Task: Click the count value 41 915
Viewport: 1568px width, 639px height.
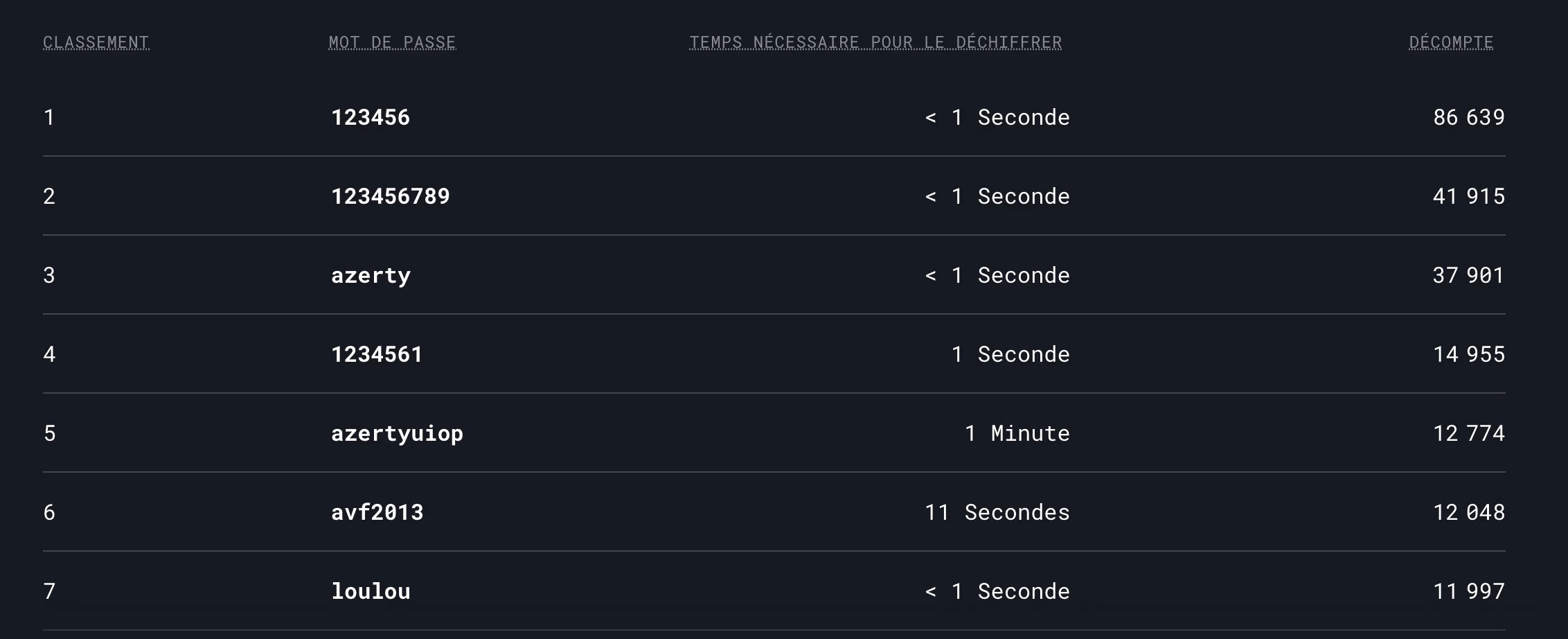Action: point(1468,196)
